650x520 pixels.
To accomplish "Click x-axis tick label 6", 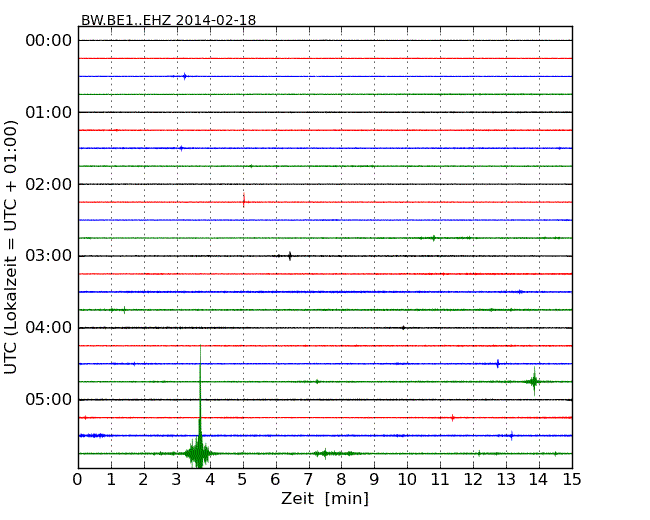I will [x=275, y=479].
